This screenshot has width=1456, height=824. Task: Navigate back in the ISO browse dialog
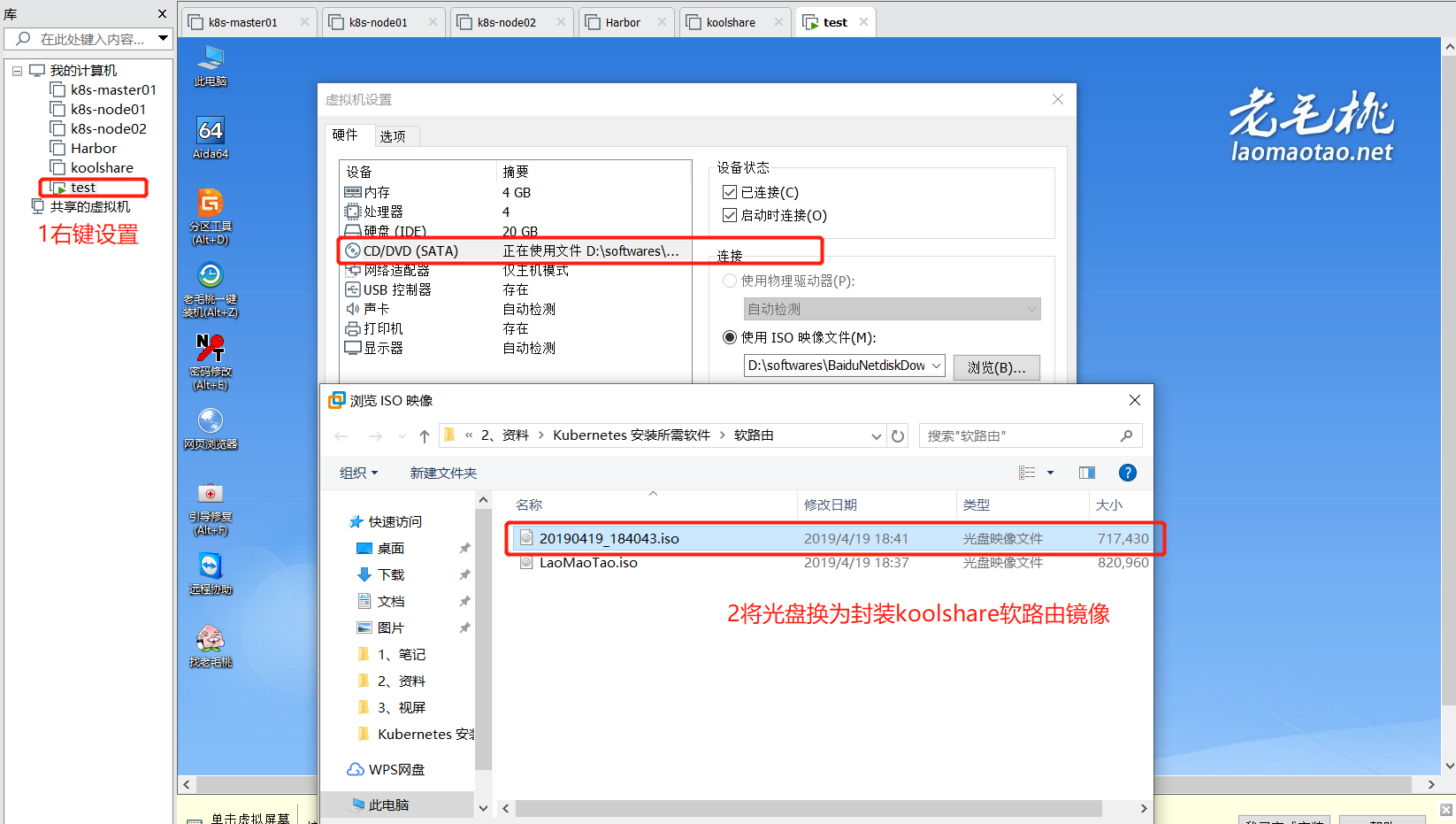tap(341, 435)
